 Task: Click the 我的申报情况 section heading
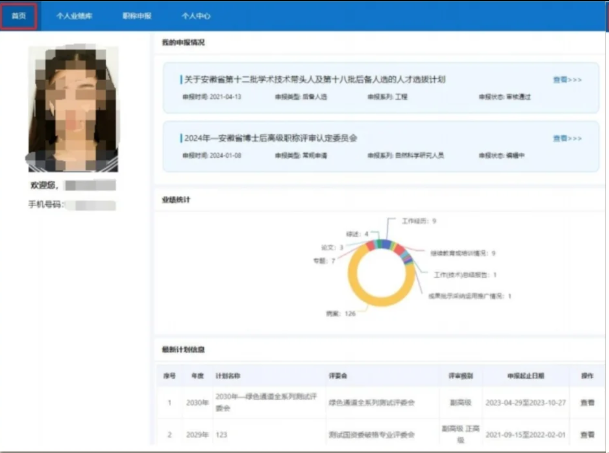pos(183,42)
